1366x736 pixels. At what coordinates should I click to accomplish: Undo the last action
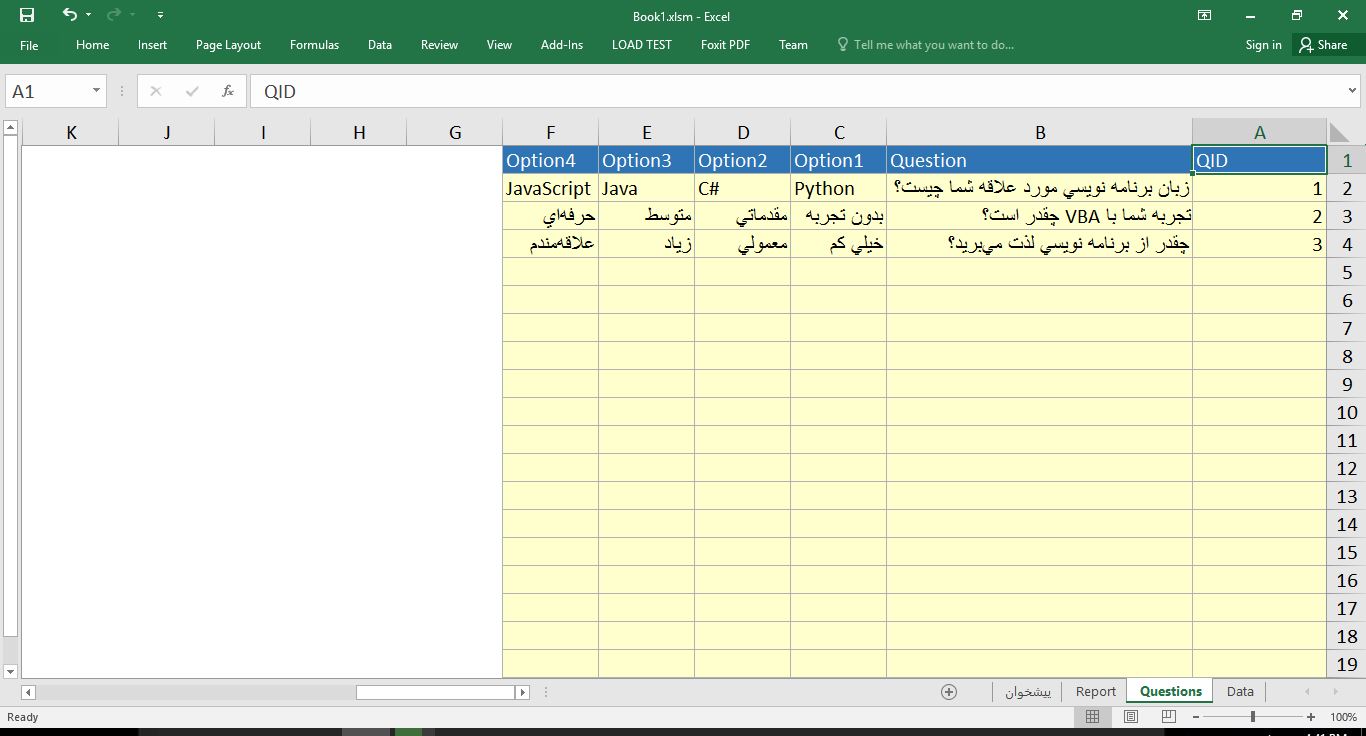pyautogui.click(x=69, y=15)
